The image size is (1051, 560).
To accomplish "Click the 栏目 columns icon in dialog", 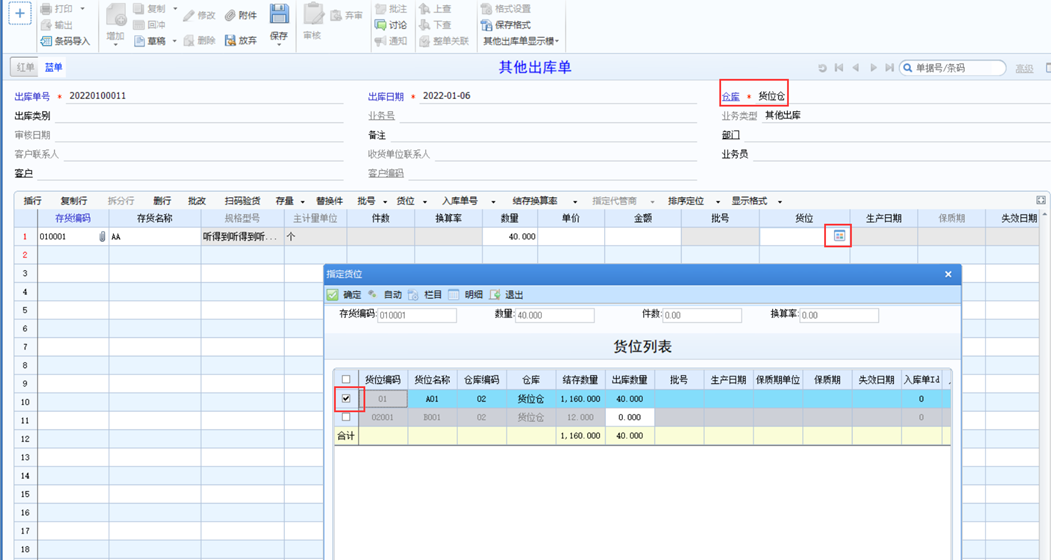I will pos(413,294).
